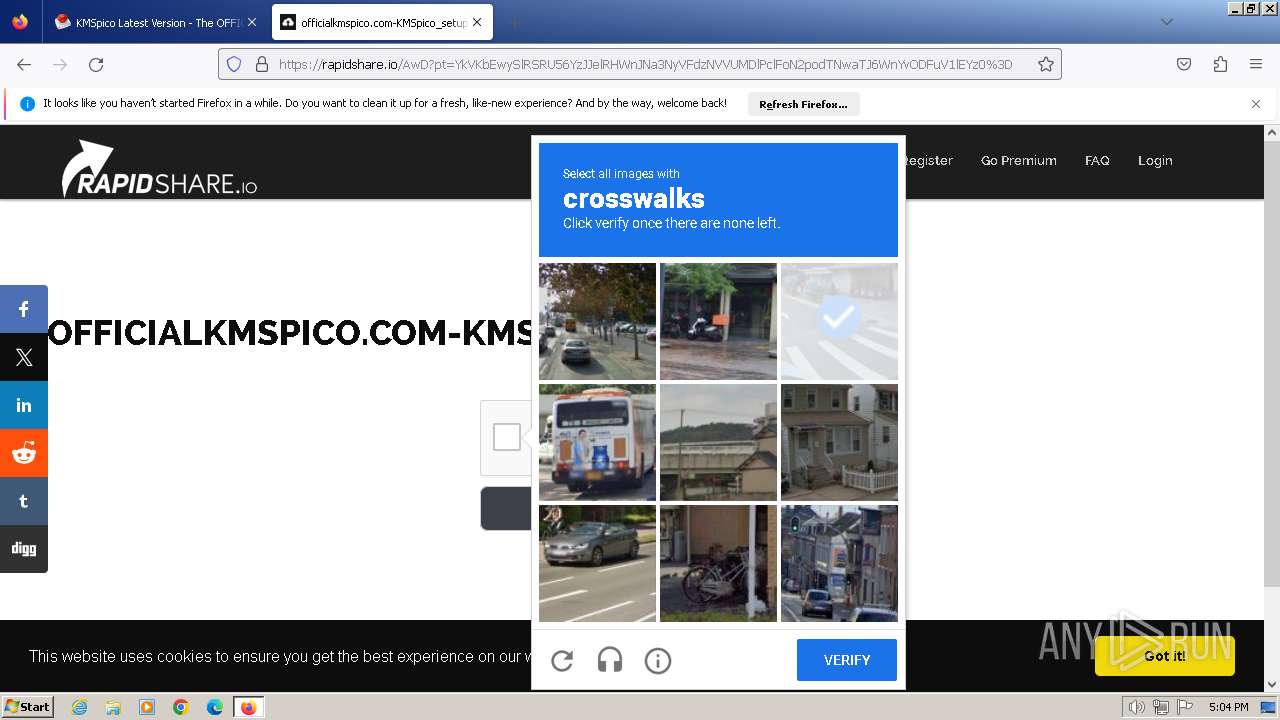Select captcha tile with parked bicycle
Image resolution: width=1280 pixels, height=720 pixels.
pyautogui.click(x=718, y=563)
